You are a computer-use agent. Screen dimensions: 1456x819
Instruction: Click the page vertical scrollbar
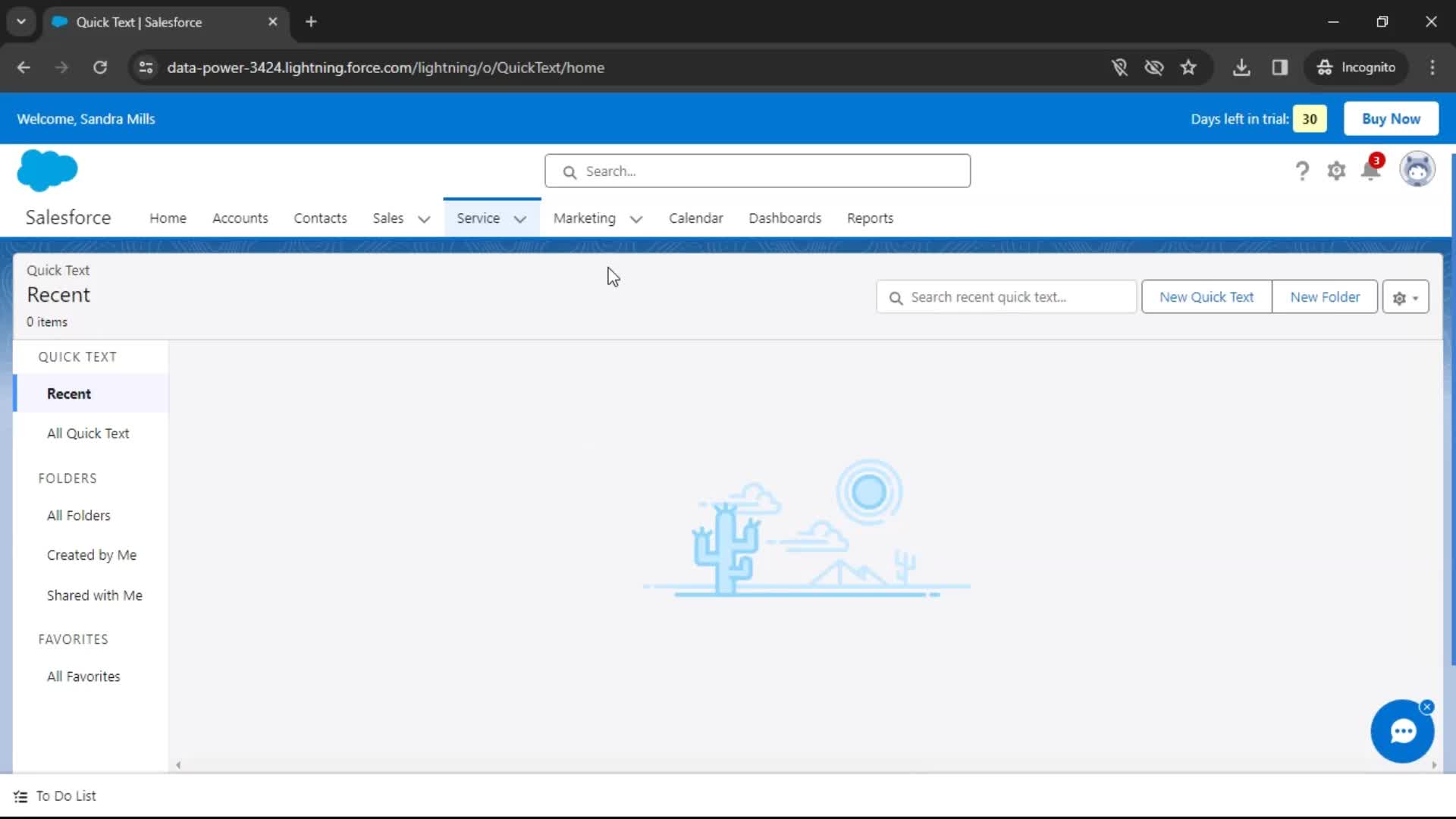point(1452,409)
